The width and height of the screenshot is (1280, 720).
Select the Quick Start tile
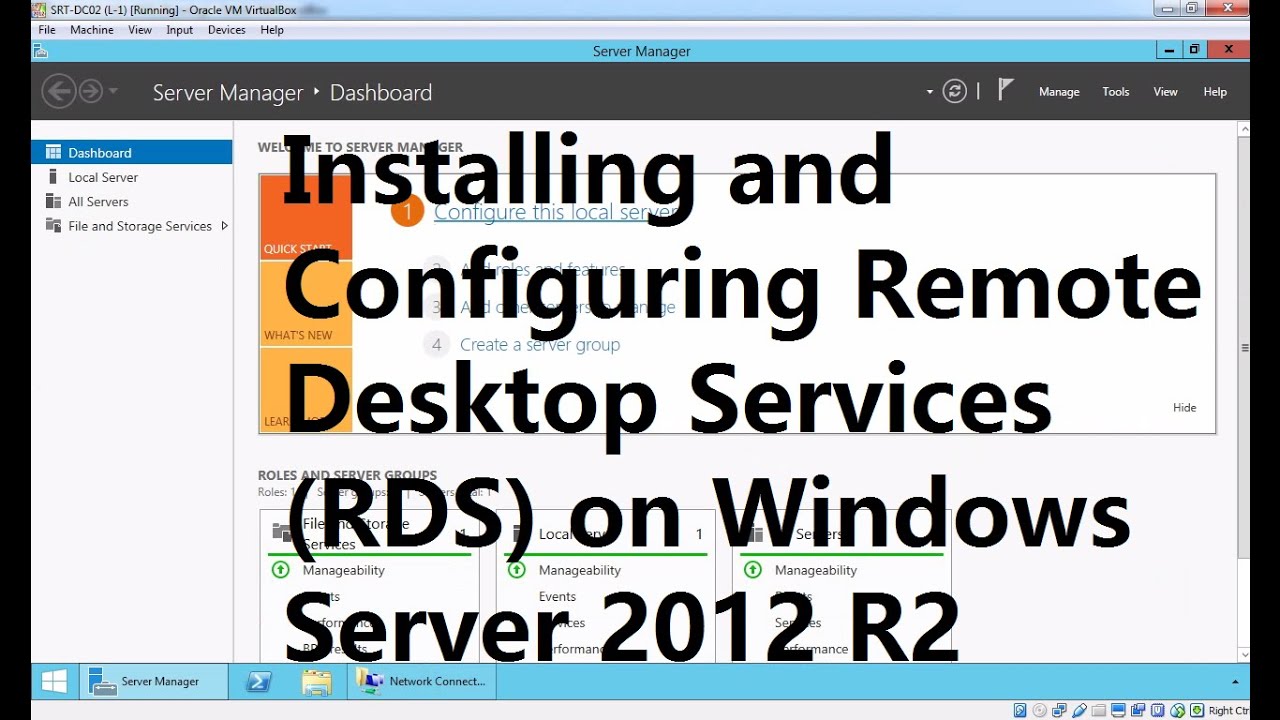(306, 217)
